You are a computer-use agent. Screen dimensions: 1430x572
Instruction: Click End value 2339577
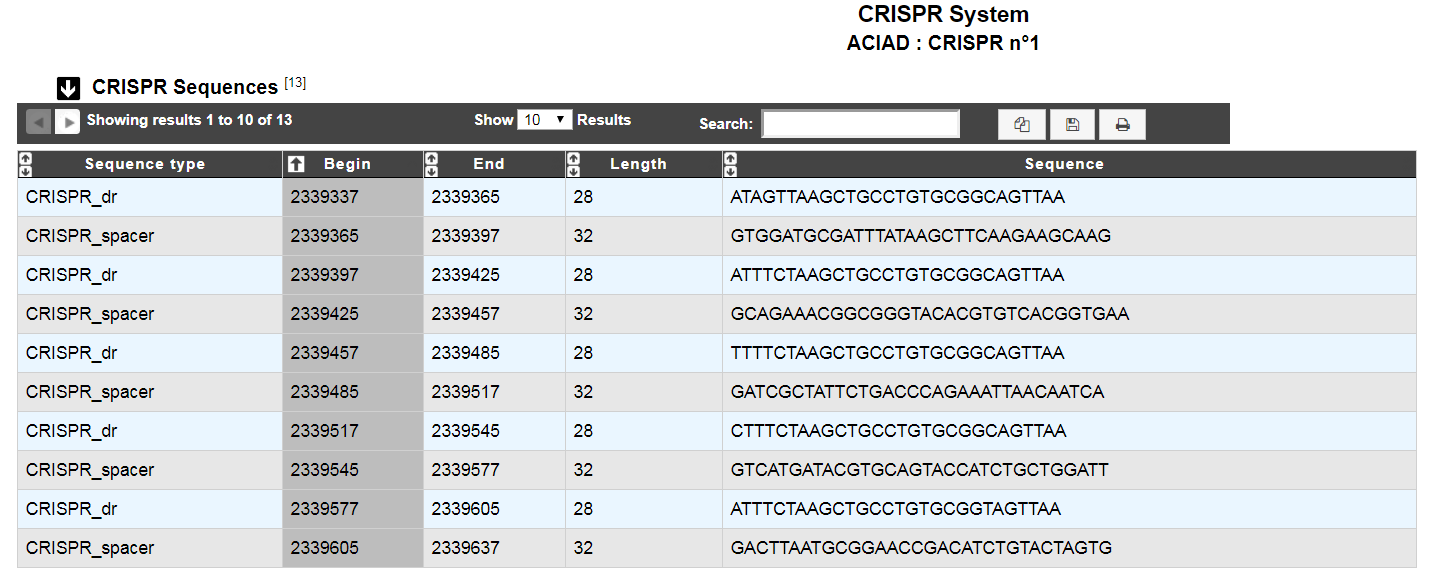pos(465,470)
